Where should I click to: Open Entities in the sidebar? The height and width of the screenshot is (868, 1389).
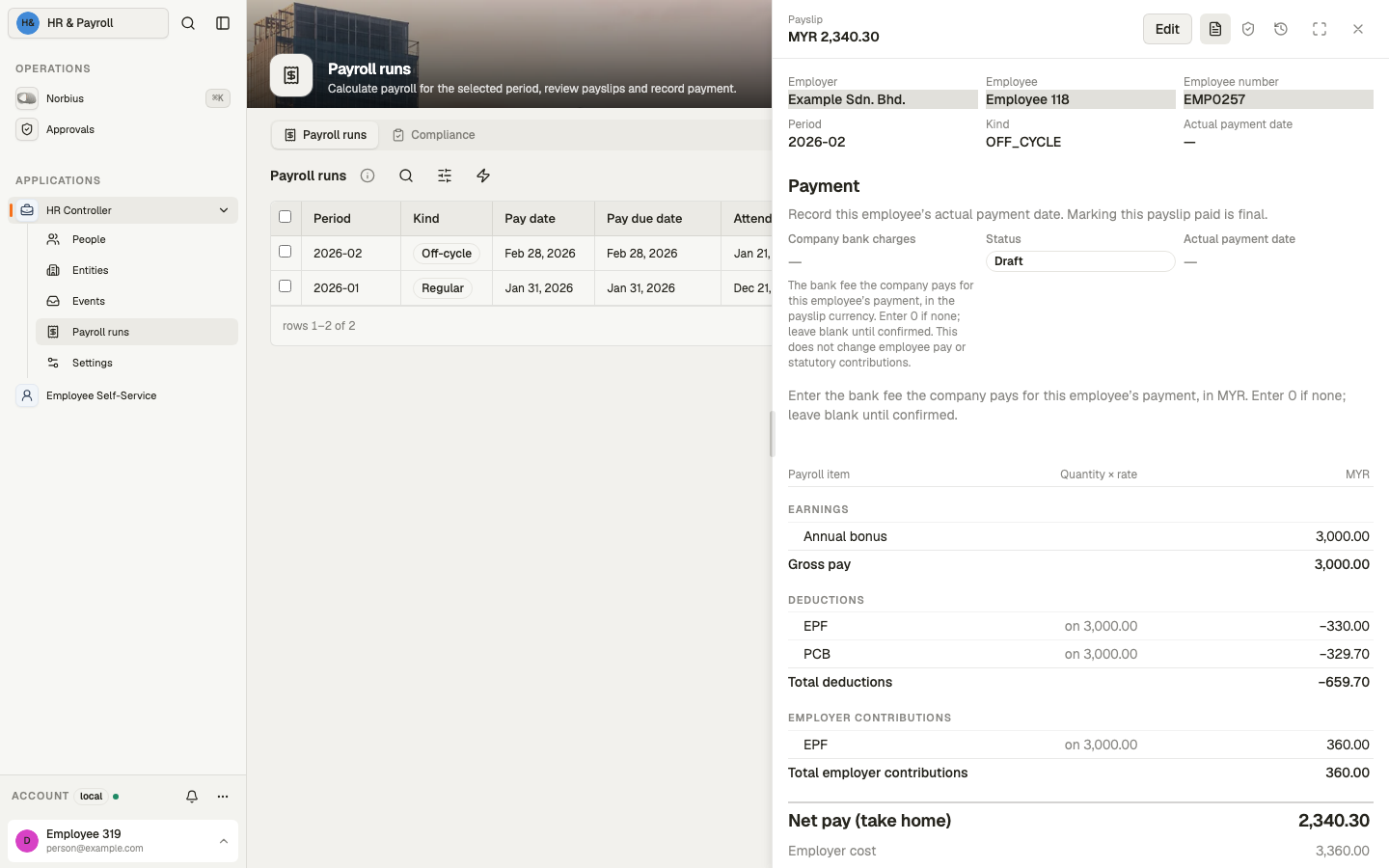(137, 270)
